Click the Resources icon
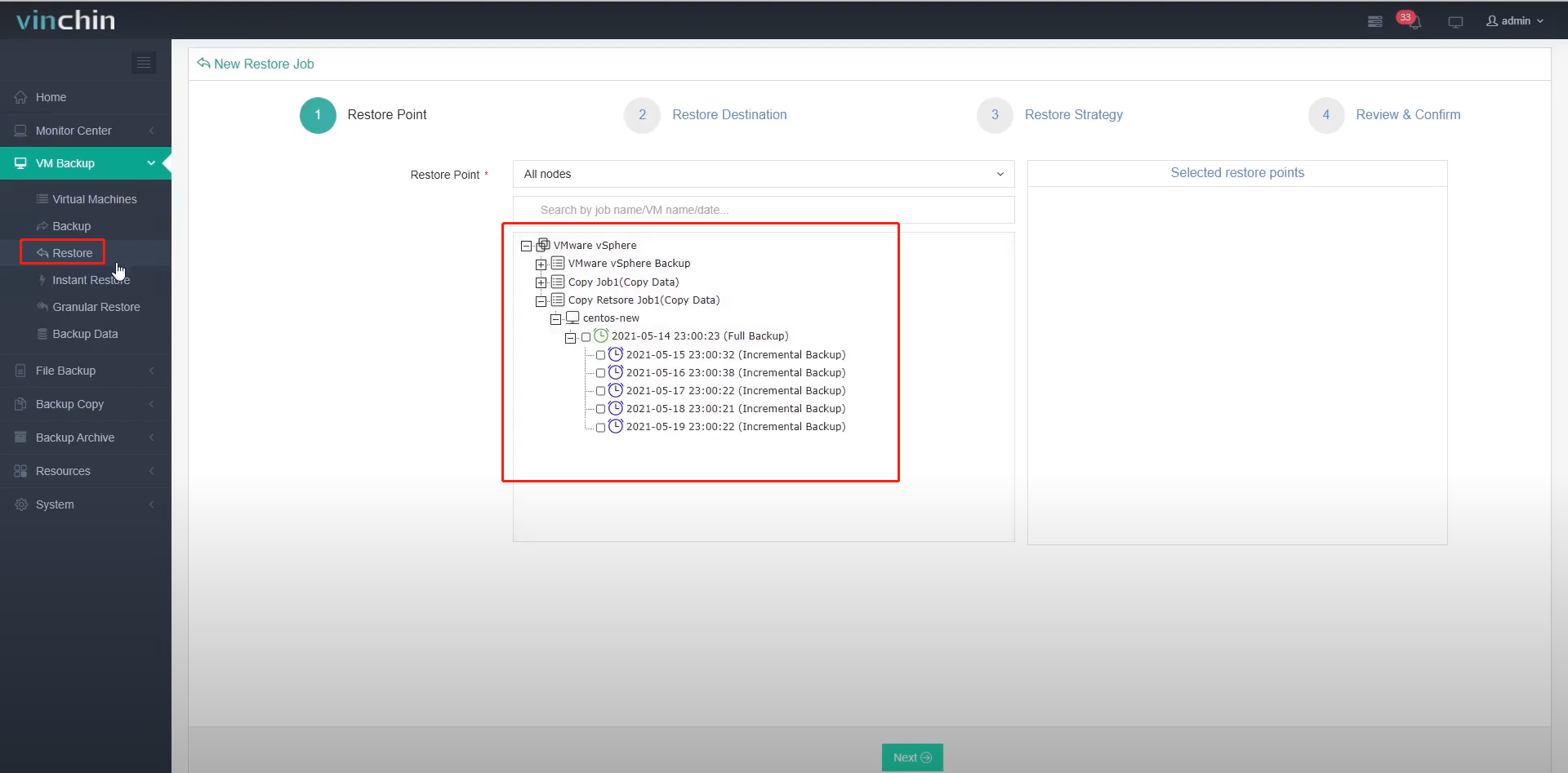 pyautogui.click(x=20, y=471)
